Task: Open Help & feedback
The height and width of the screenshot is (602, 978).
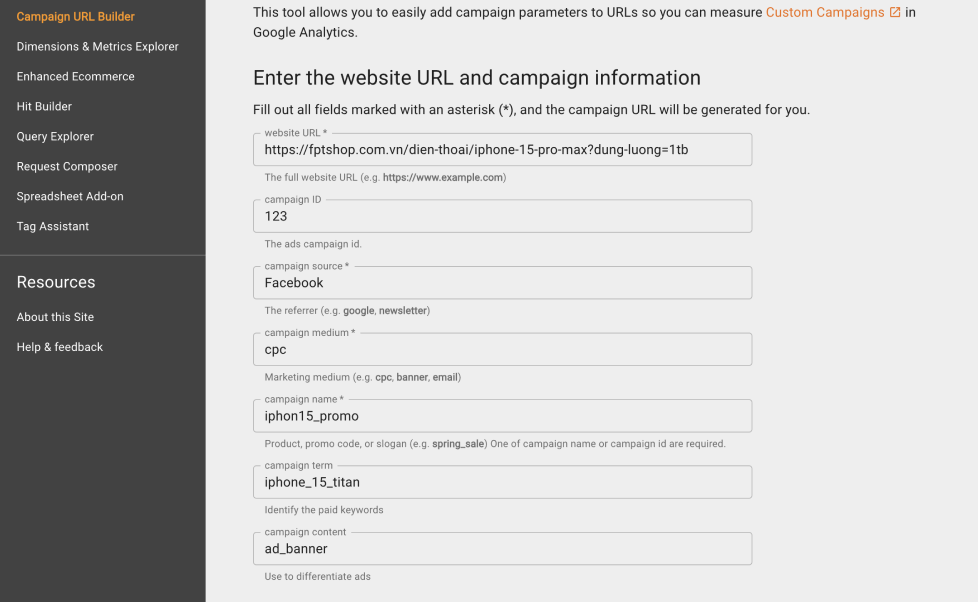Action: click(x=59, y=346)
